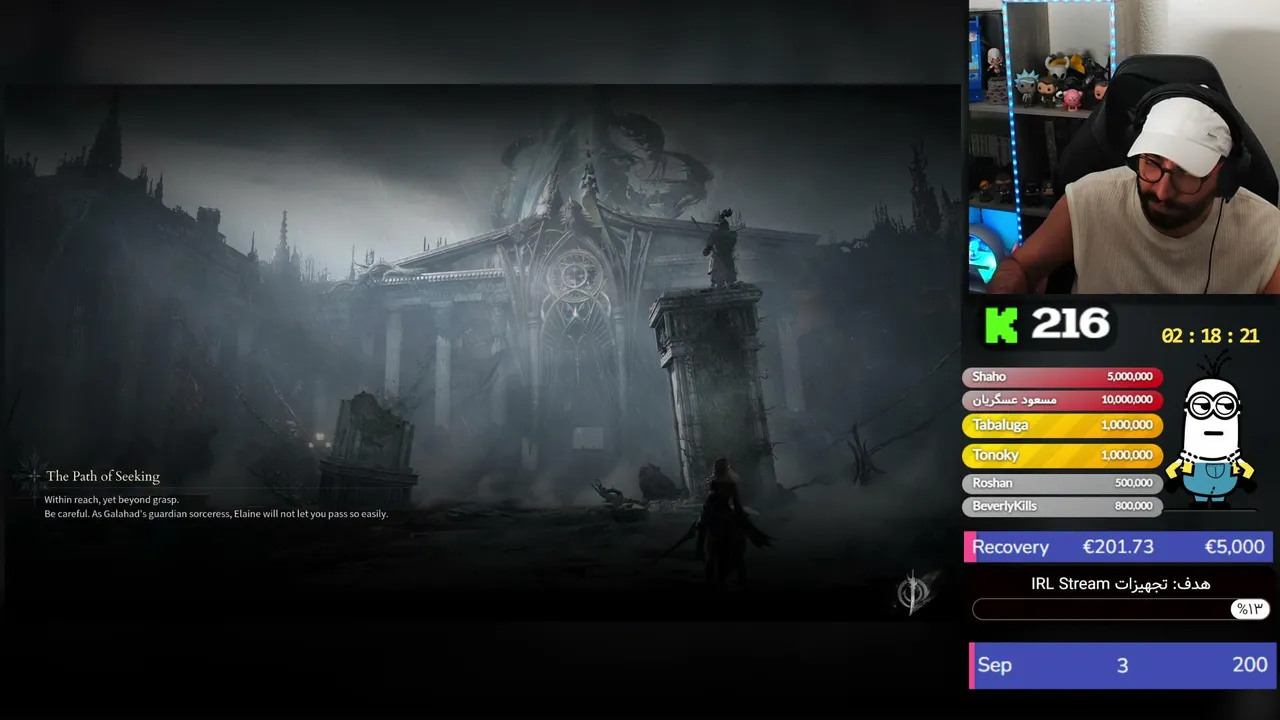
Task: Click the €5,000 goal target
Action: pyautogui.click(x=1235, y=547)
